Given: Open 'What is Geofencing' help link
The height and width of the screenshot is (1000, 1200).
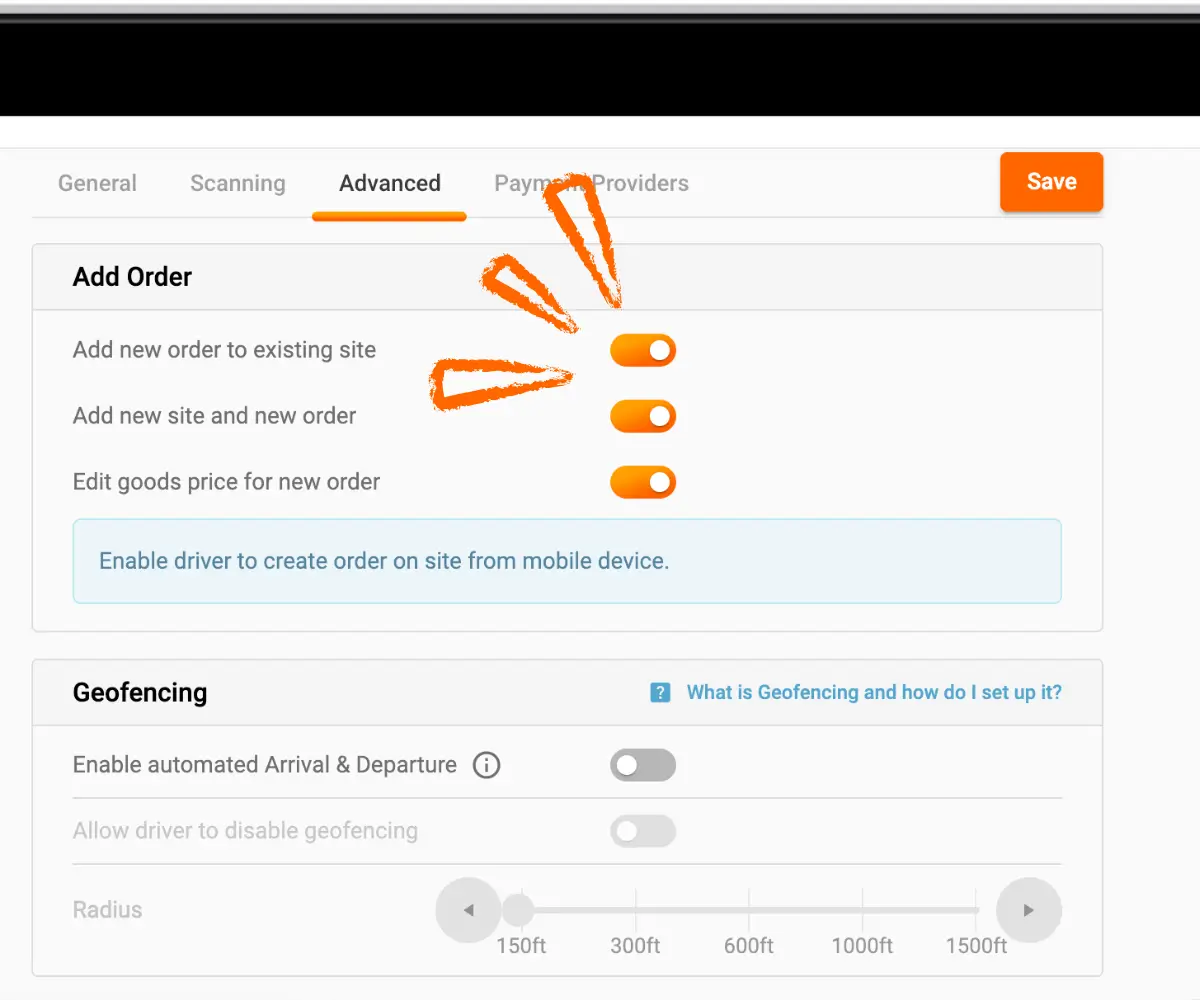Looking at the screenshot, I should click(874, 692).
